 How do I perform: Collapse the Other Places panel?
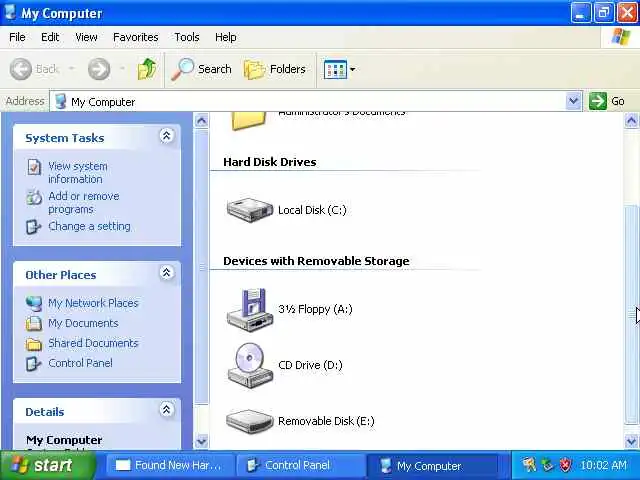pos(166,272)
